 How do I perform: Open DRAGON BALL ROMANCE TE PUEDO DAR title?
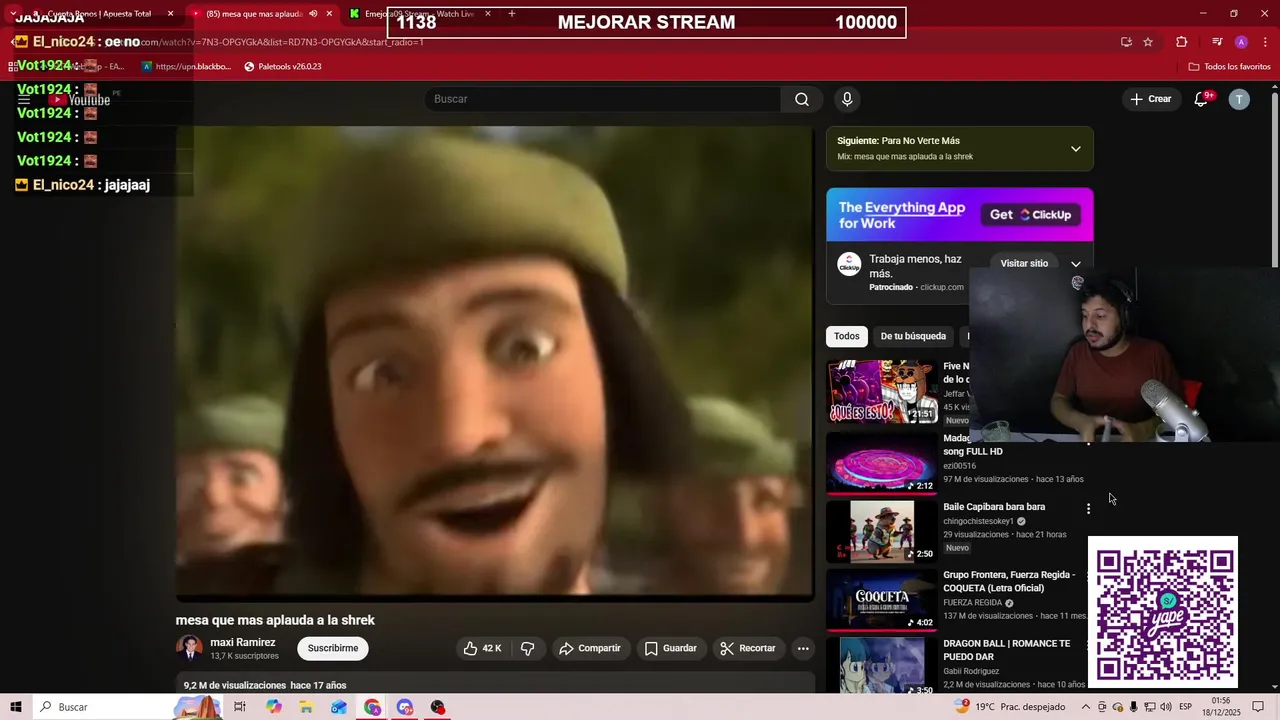(x=1007, y=650)
